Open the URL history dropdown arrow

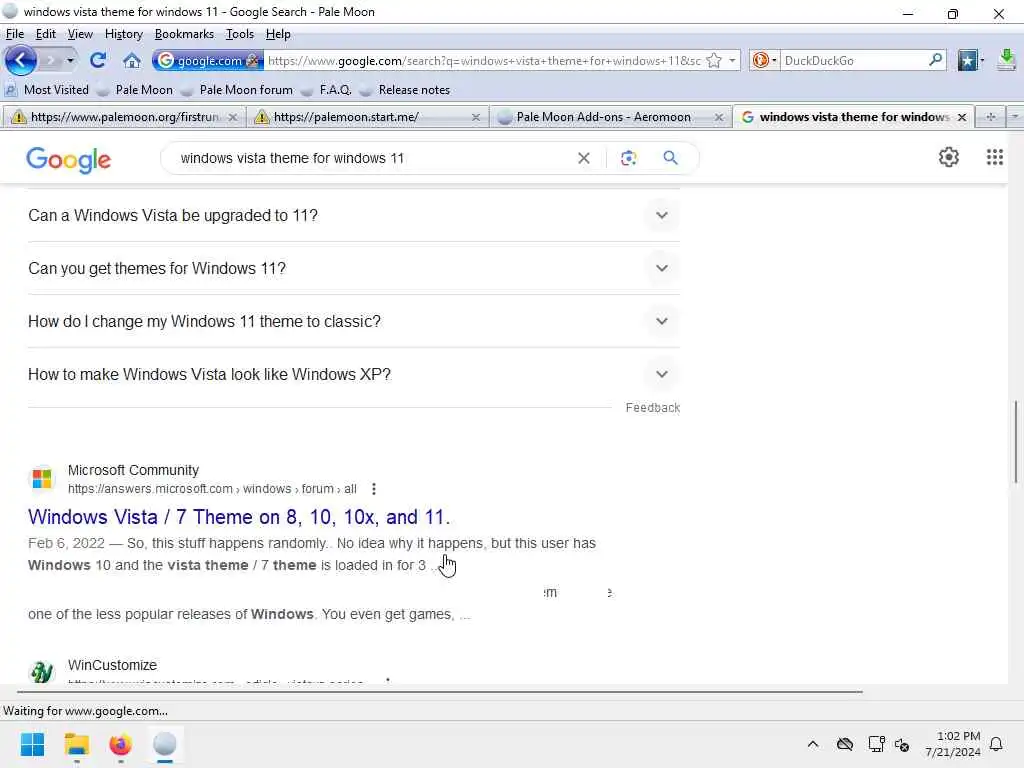pos(732,61)
